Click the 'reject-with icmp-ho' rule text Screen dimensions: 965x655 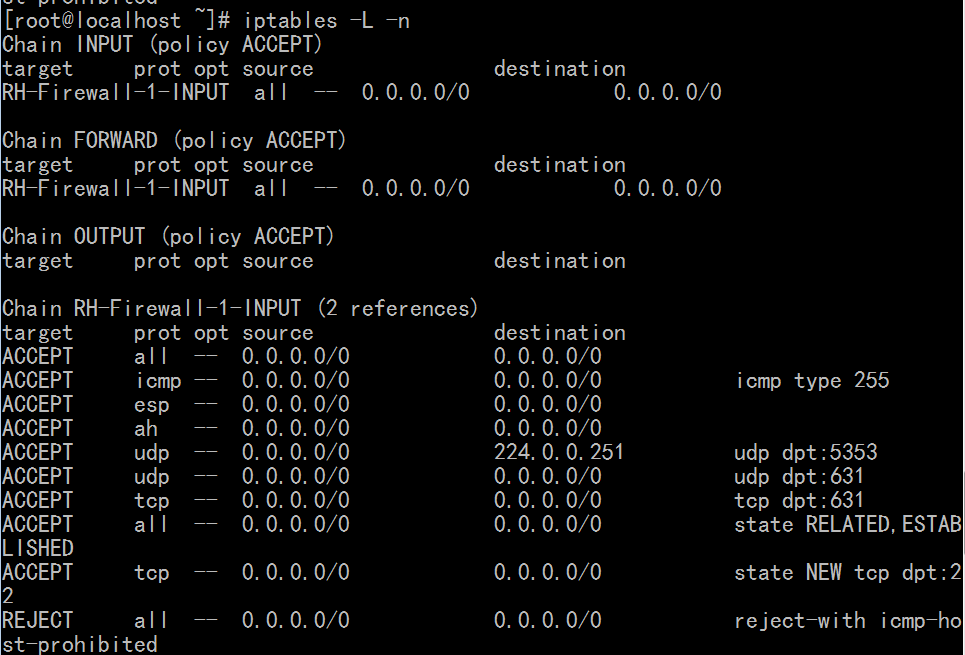pos(847,621)
